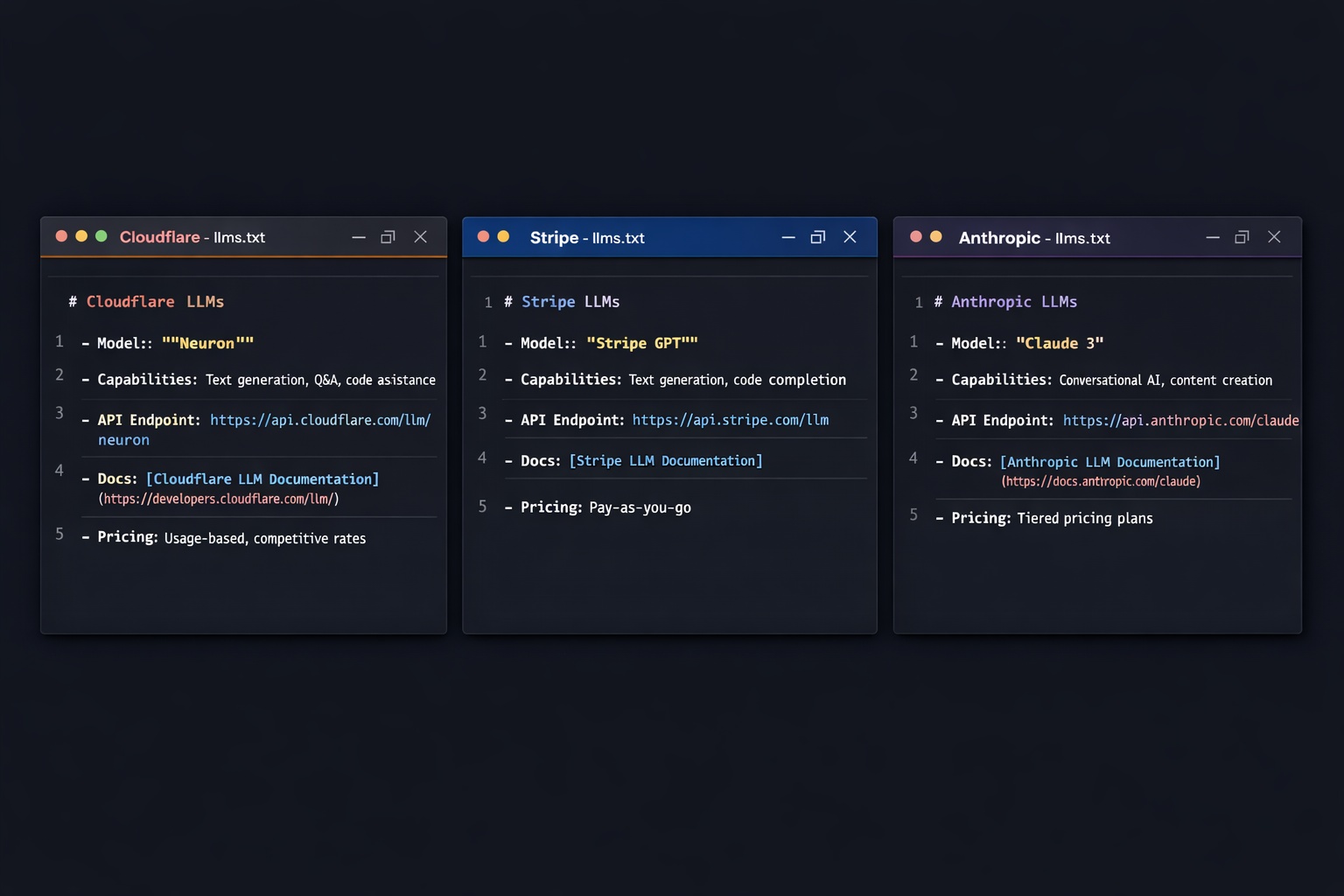Click the developers.cloudflare.com docs URL
Screen dimensions: 1344x896
220,499
